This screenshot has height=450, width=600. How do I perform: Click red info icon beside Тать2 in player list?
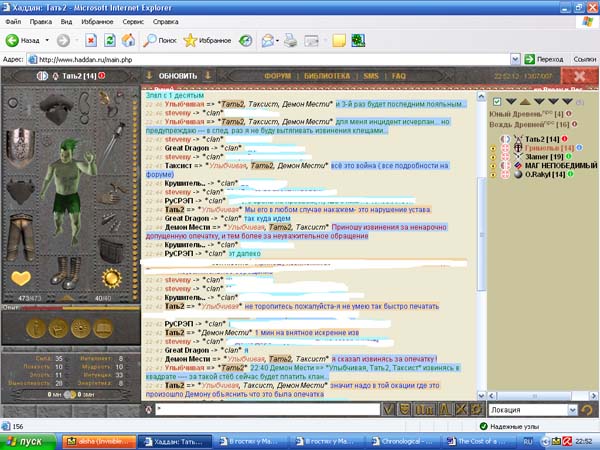564,139
